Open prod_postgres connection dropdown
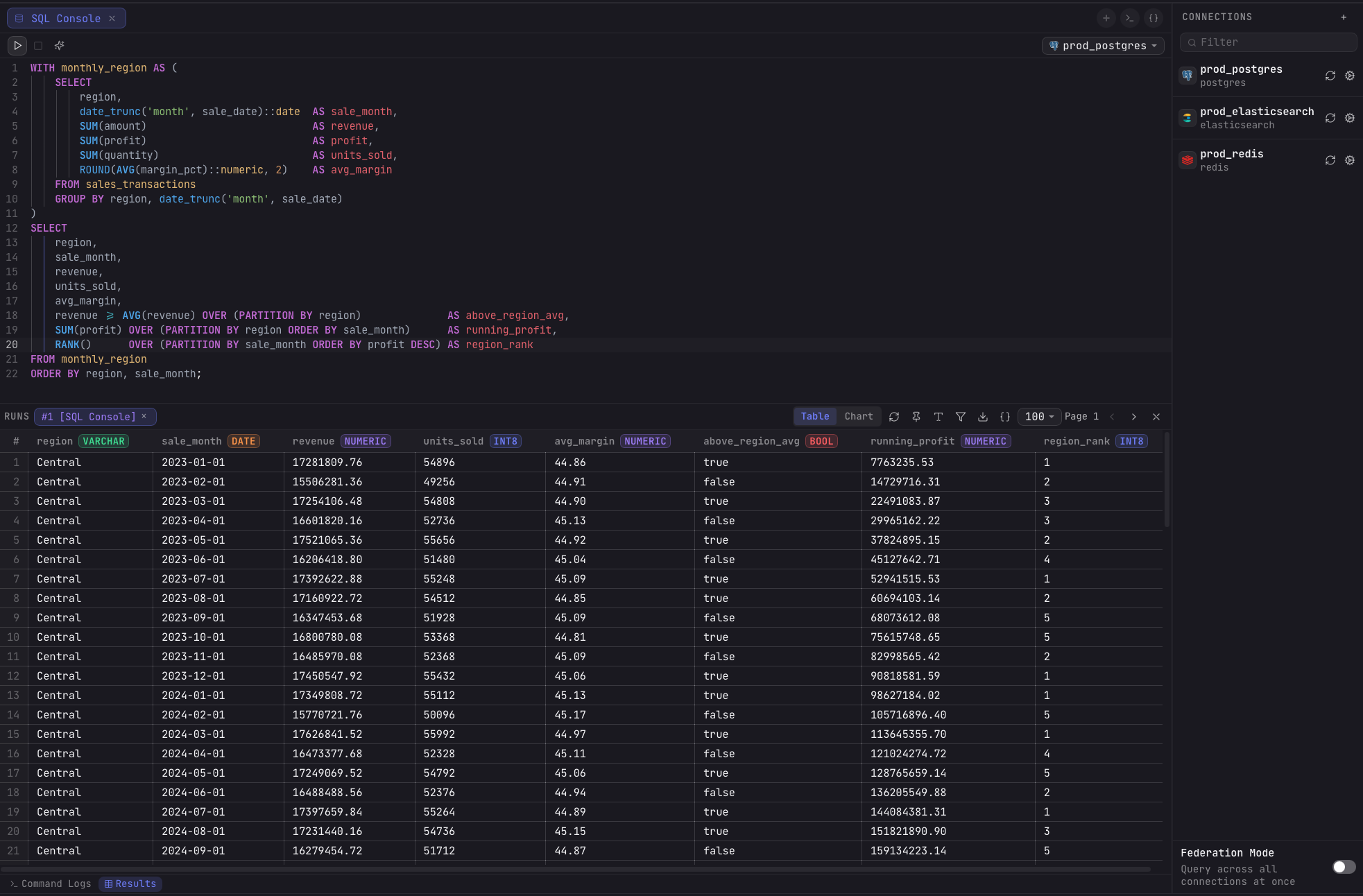This screenshot has height=896, width=1363. coord(1103,46)
